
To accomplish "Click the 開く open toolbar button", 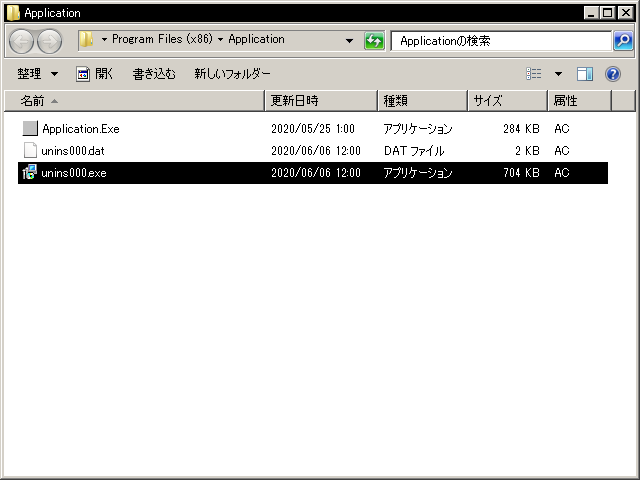I will 95,74.
